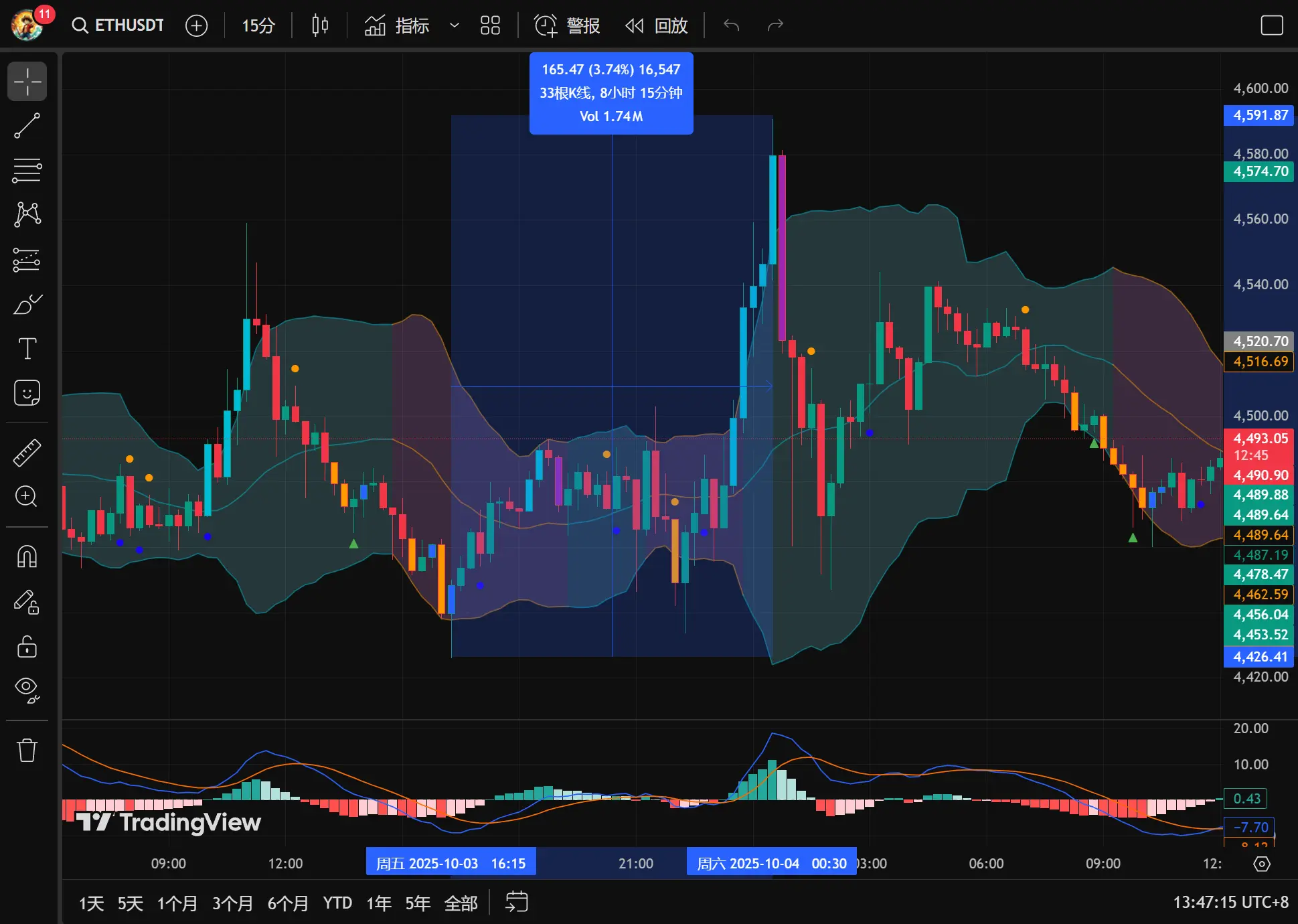Viewport: 1298px width, 924px height.
Task: Delete drawings with the trash icon
Action: point(27,750)
